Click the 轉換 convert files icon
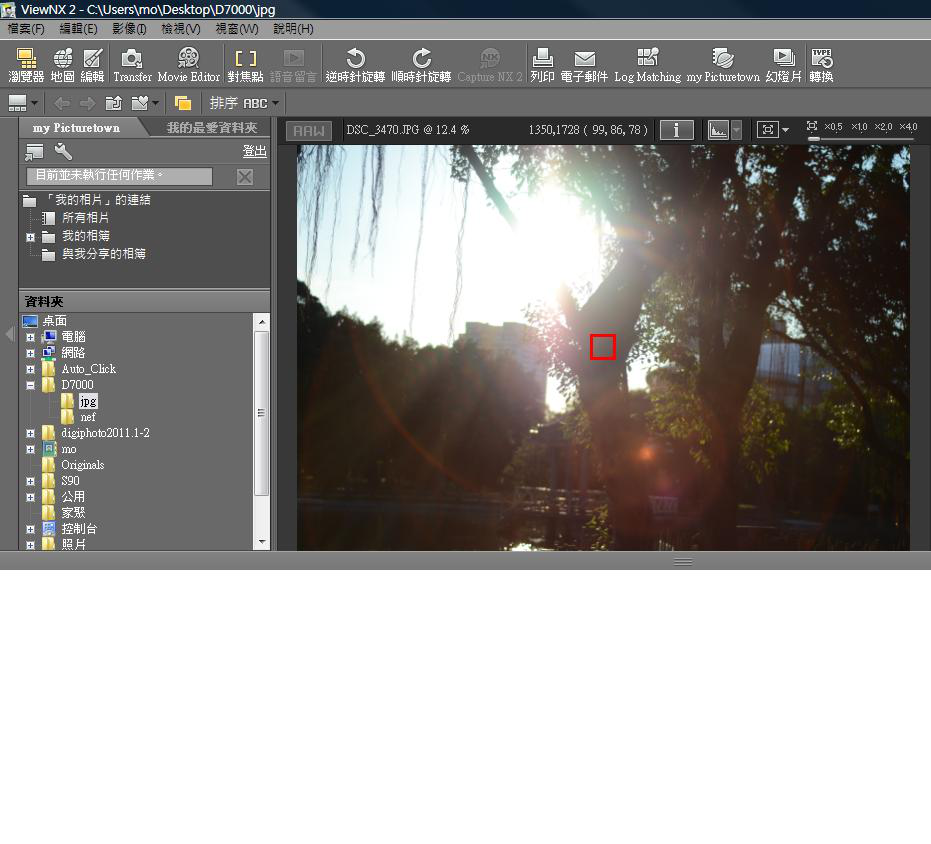The height and width of the screenshot is (844, 931). click(x=821, y=65)
